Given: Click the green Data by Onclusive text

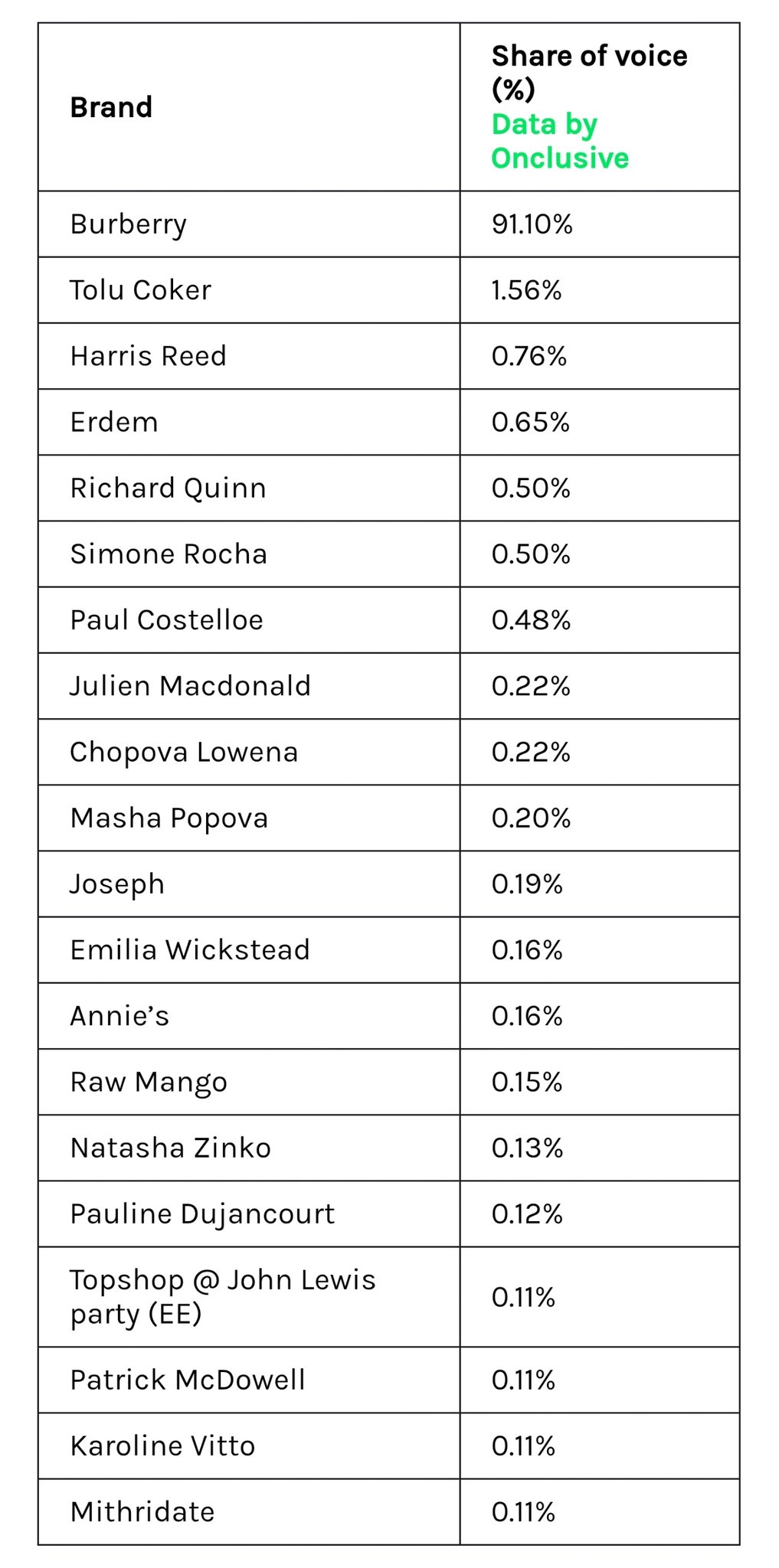Looking at the screenshot, I should (559, 141).
